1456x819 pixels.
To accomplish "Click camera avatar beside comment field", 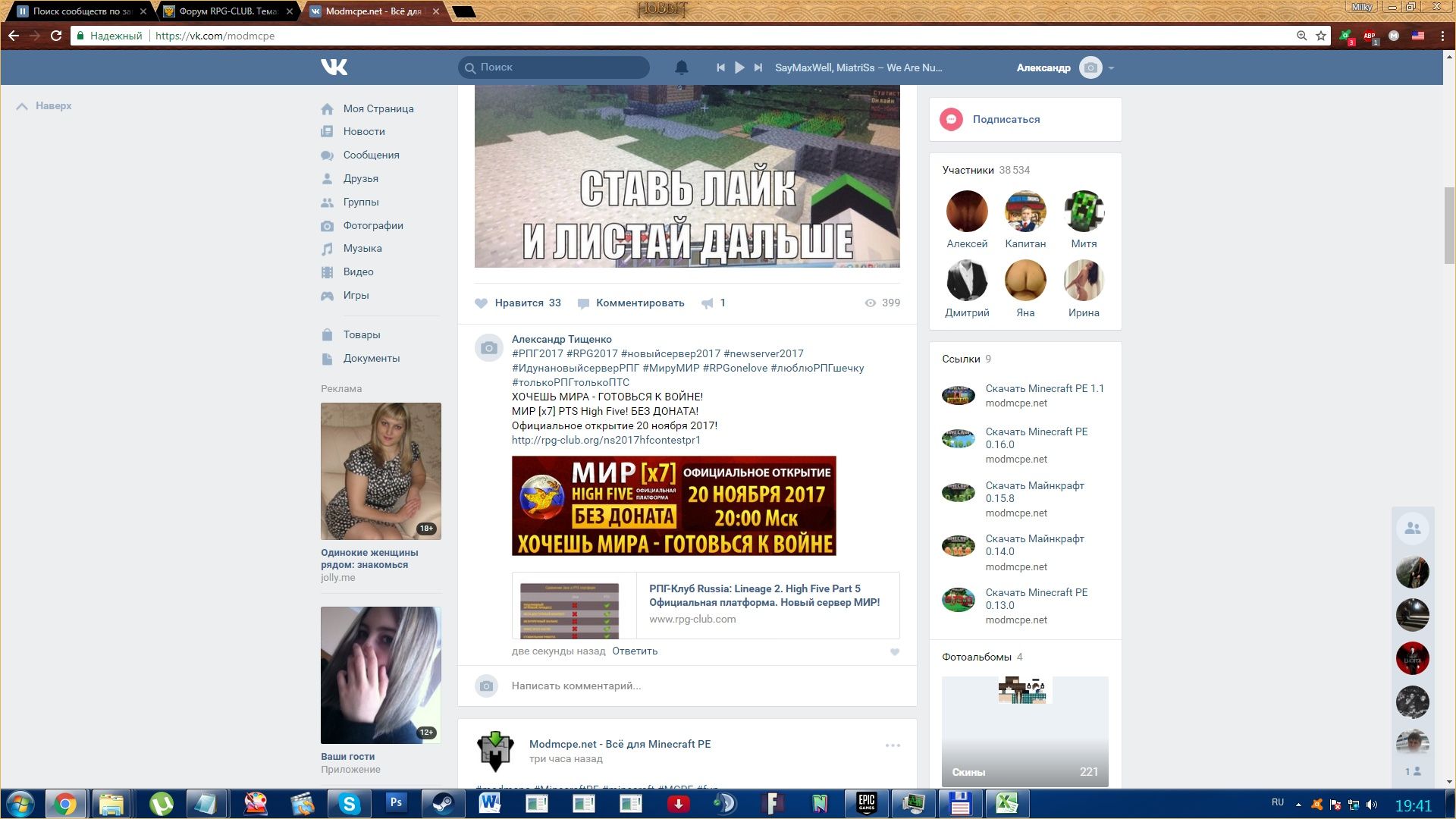I will pos(487,686).
